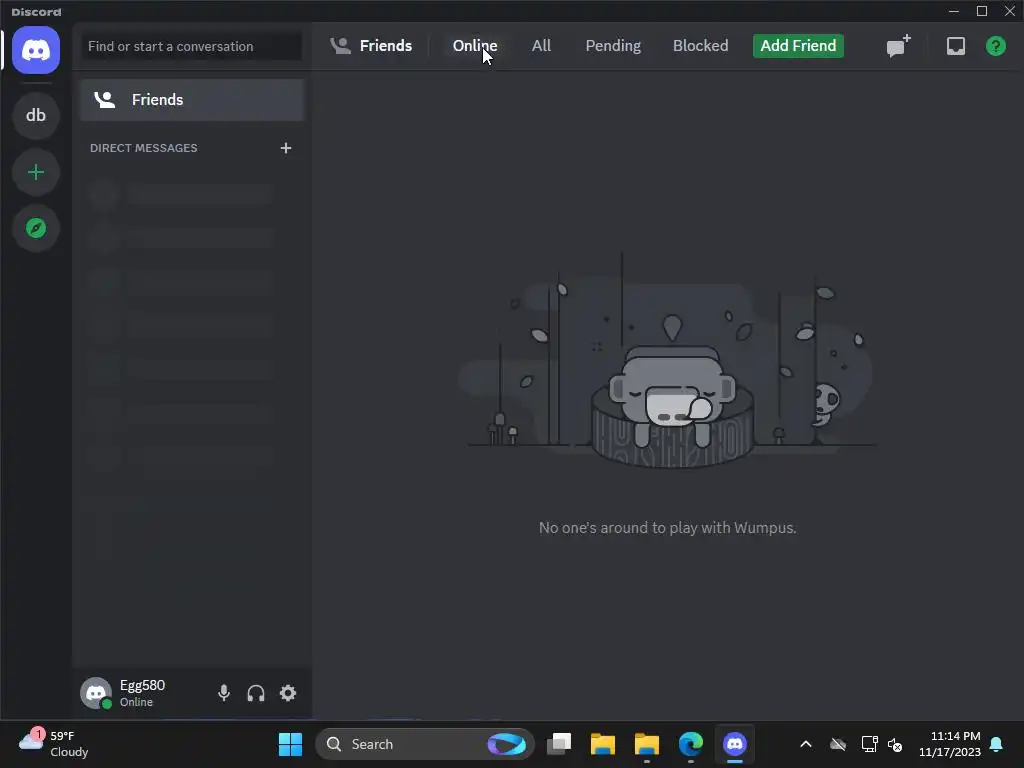Image resolution: width=1024 pixels, height=768 pixels.
Task: Open Windows Start menu
Action: [290, 744]
